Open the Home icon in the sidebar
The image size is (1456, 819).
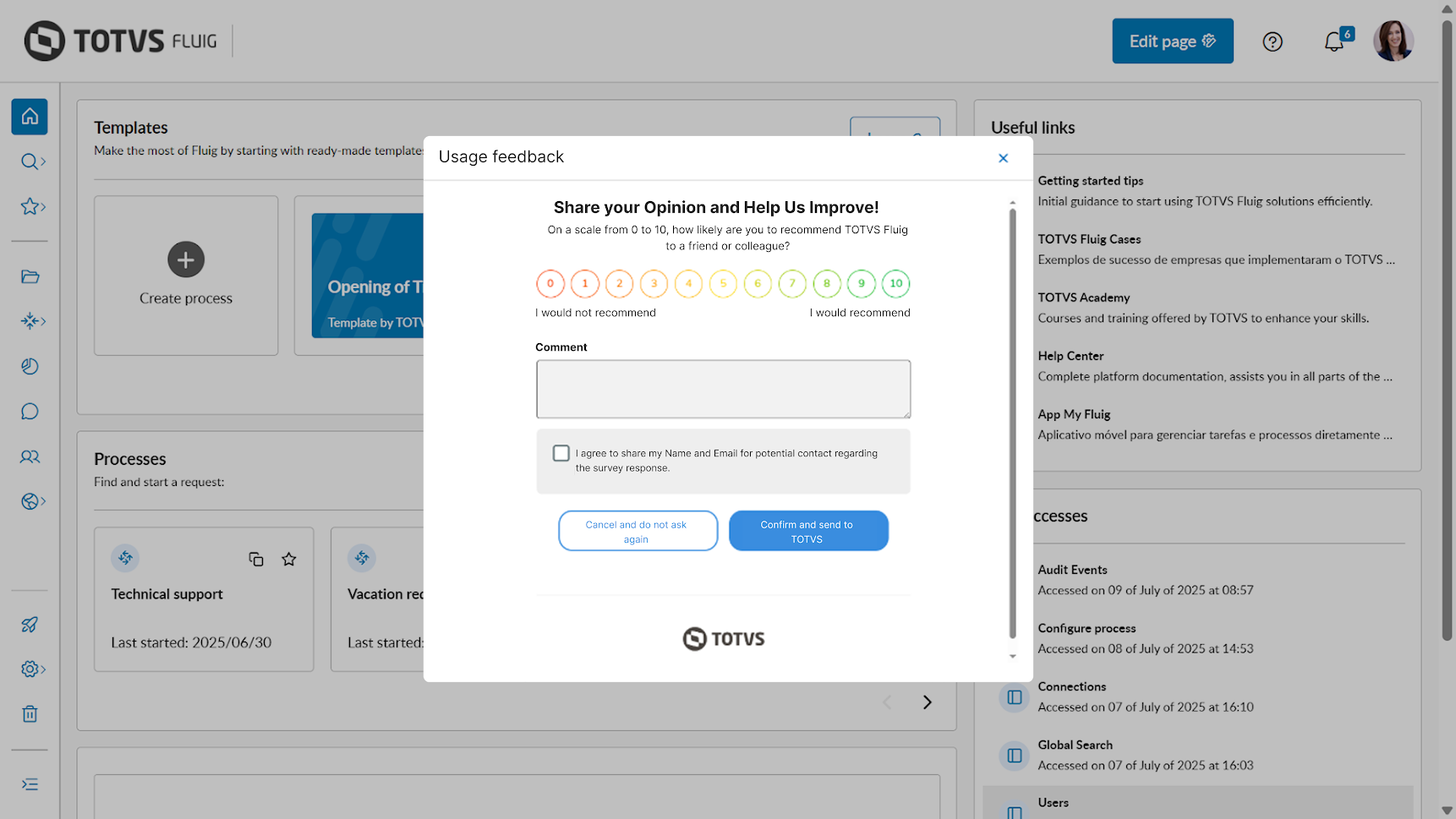tap(30, 117)
